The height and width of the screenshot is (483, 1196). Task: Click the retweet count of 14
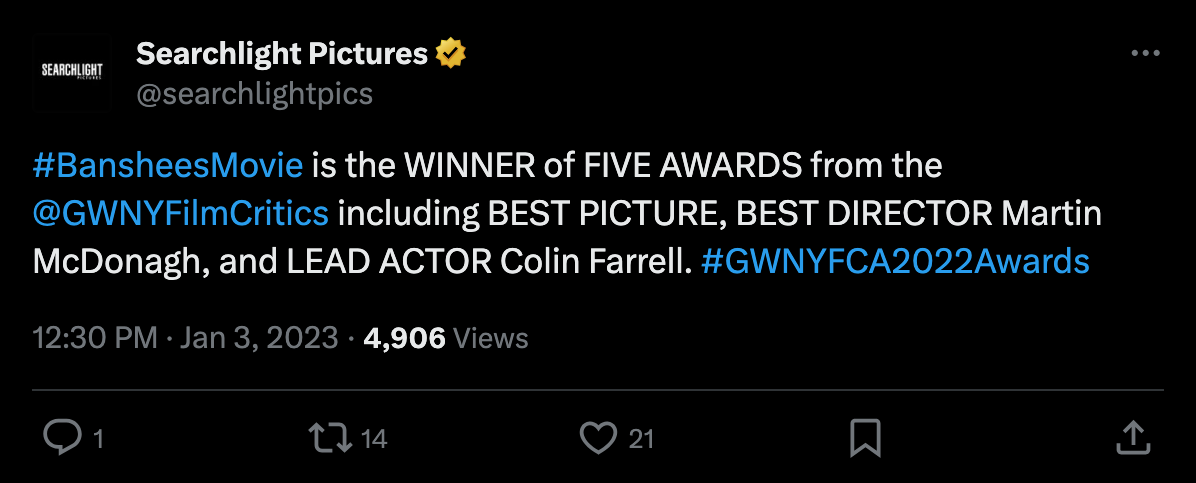(373, 438)
